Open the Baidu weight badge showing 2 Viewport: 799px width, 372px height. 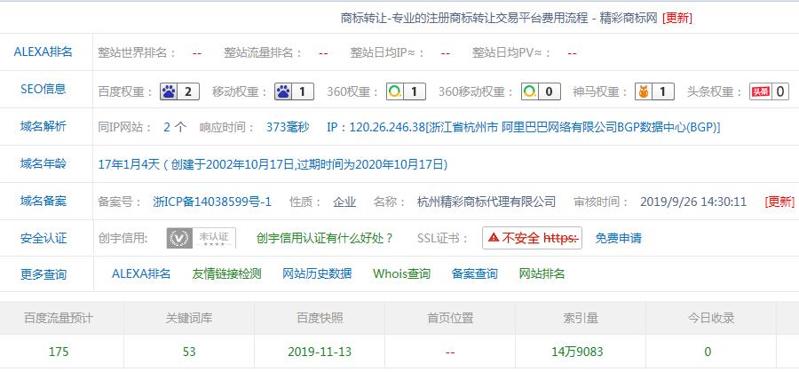[179, 92]
